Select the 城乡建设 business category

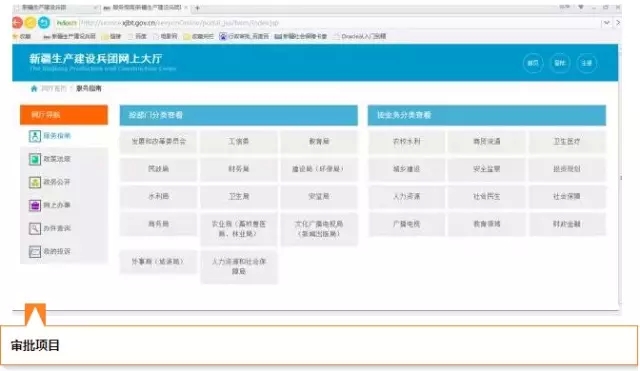pos(407,169)
